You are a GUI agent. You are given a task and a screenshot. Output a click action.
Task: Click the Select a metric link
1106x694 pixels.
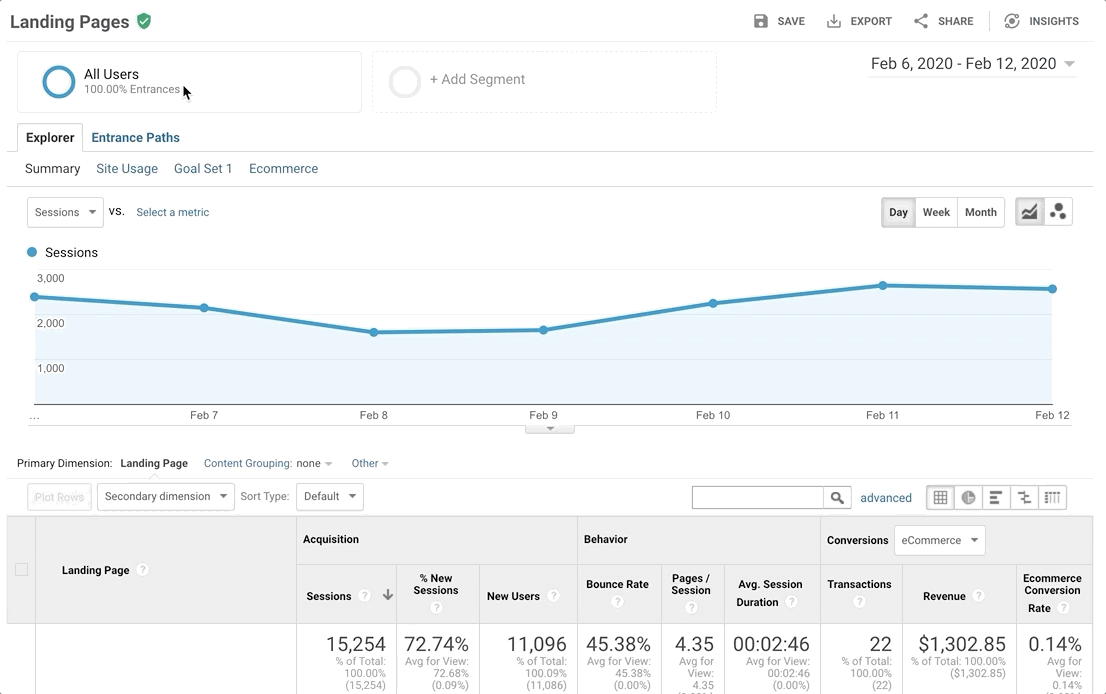[172, 212]
